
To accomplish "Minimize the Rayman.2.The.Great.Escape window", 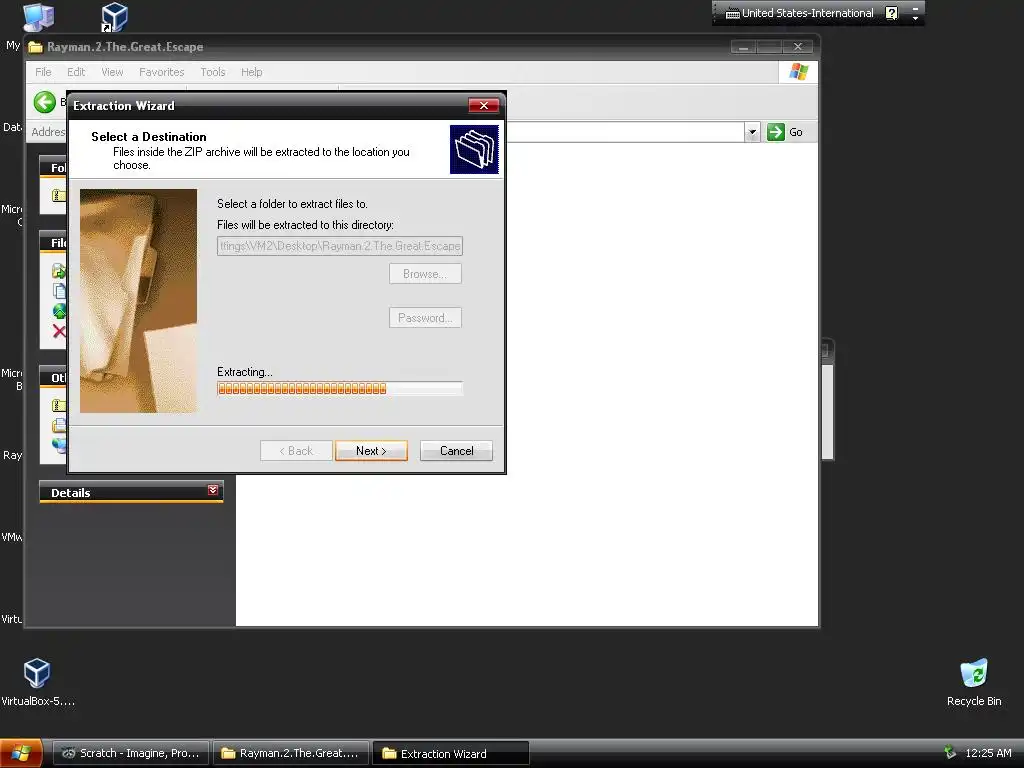I will 743,47.
